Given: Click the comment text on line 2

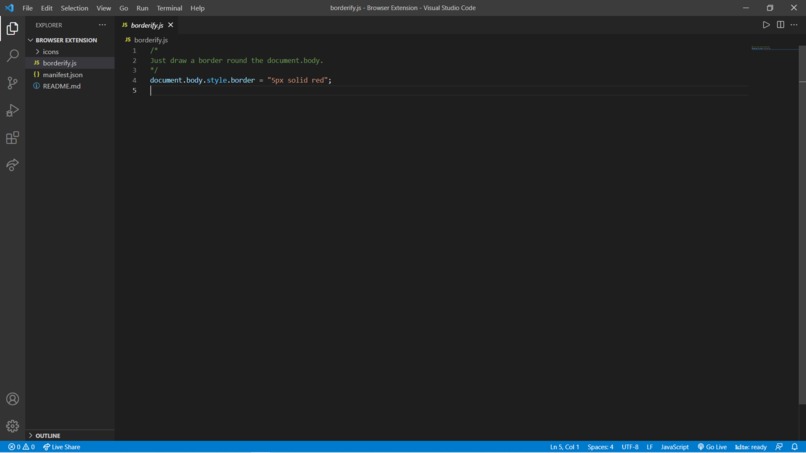Looking at the screenshot, I should [x=236, y=60].
